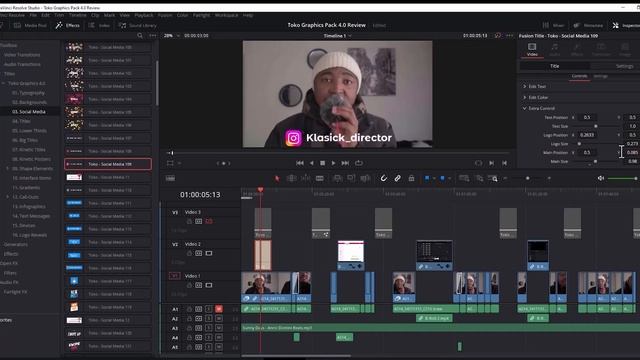The height and width of the screenshot is (360, 640).
Task: Click the Trim Edit Mode tool
Action: click(291, 178)
